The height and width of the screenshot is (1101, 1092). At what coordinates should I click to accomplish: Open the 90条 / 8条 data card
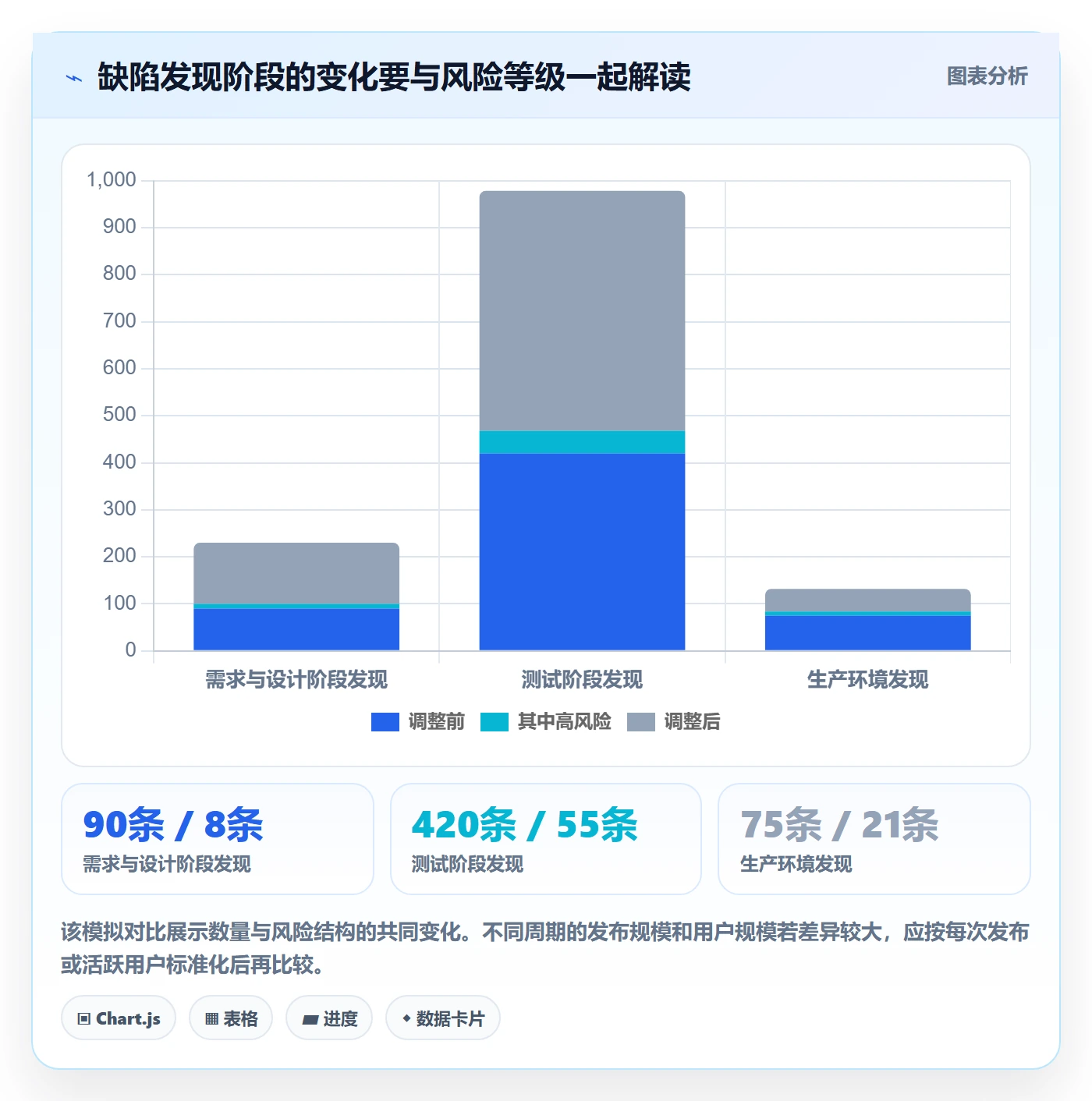(218, 839)
